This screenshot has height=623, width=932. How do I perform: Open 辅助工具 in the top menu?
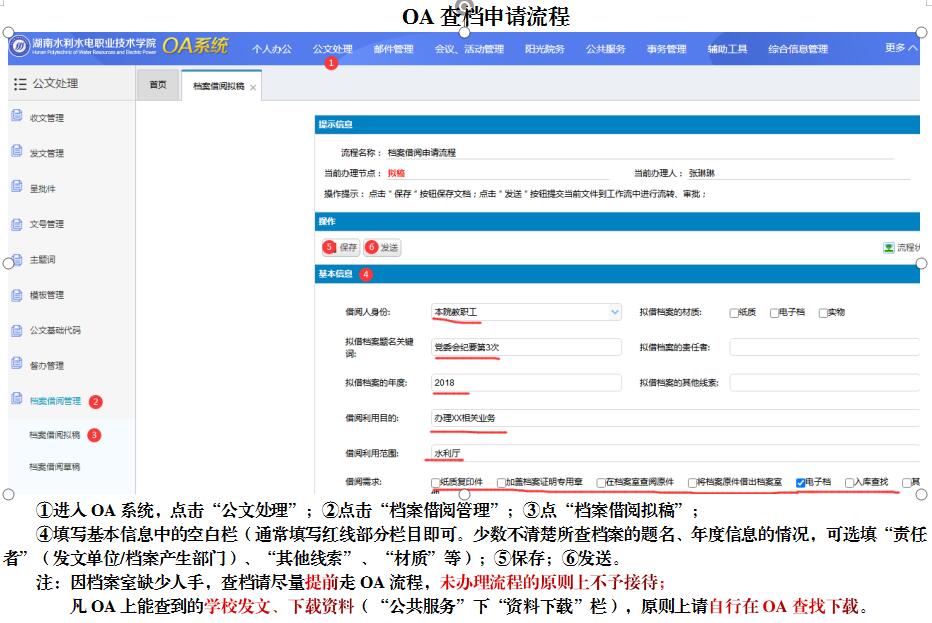(x=727, y=49)
